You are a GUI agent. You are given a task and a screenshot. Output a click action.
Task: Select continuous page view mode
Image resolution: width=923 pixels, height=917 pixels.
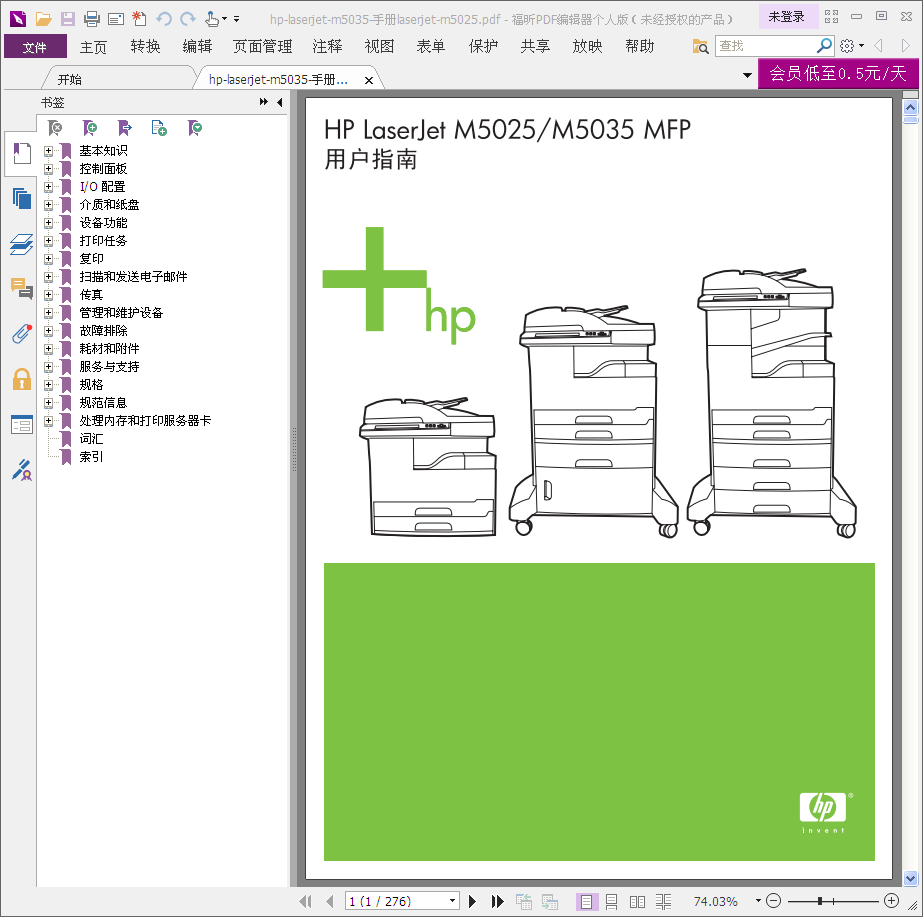point(612,901)
